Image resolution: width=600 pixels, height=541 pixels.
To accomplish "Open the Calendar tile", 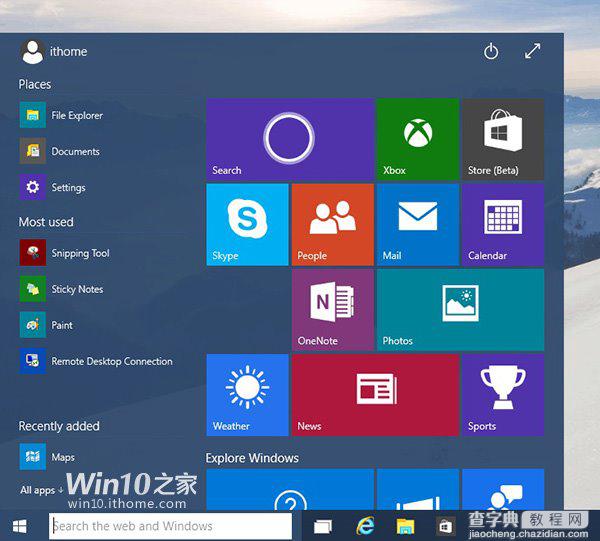I will (x=503, y=225).
